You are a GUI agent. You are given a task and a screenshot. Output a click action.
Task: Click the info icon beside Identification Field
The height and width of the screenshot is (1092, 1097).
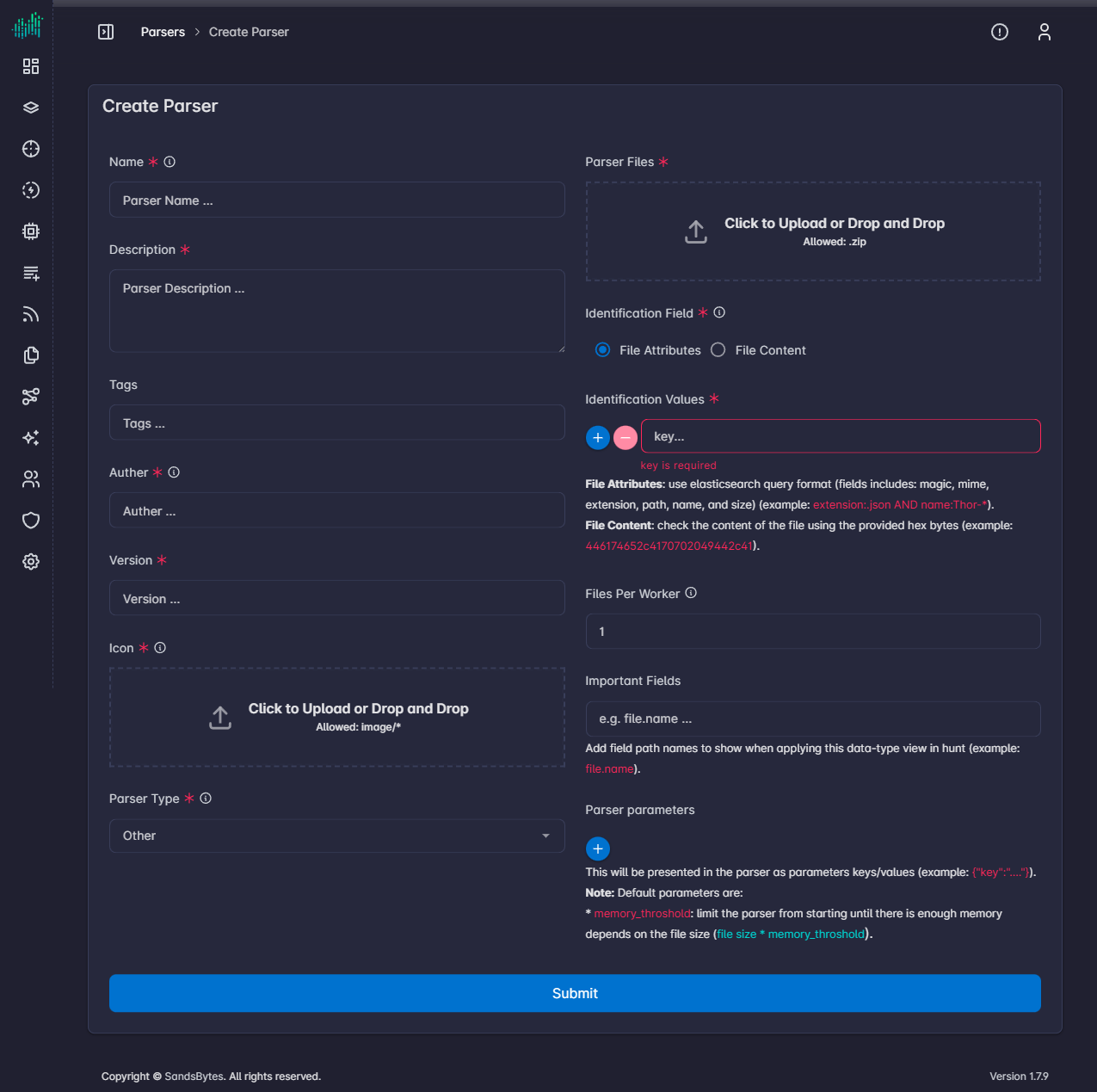719,312
